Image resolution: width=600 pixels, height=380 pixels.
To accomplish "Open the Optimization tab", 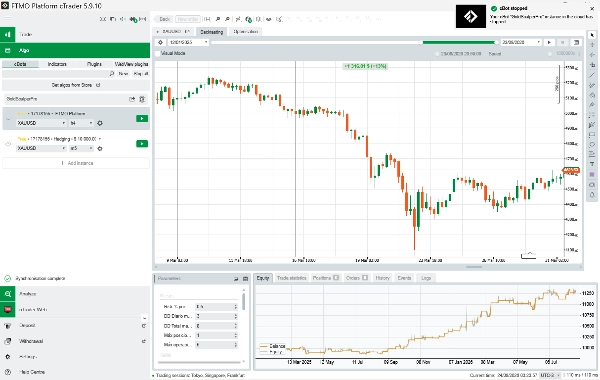I will [245, 32].
